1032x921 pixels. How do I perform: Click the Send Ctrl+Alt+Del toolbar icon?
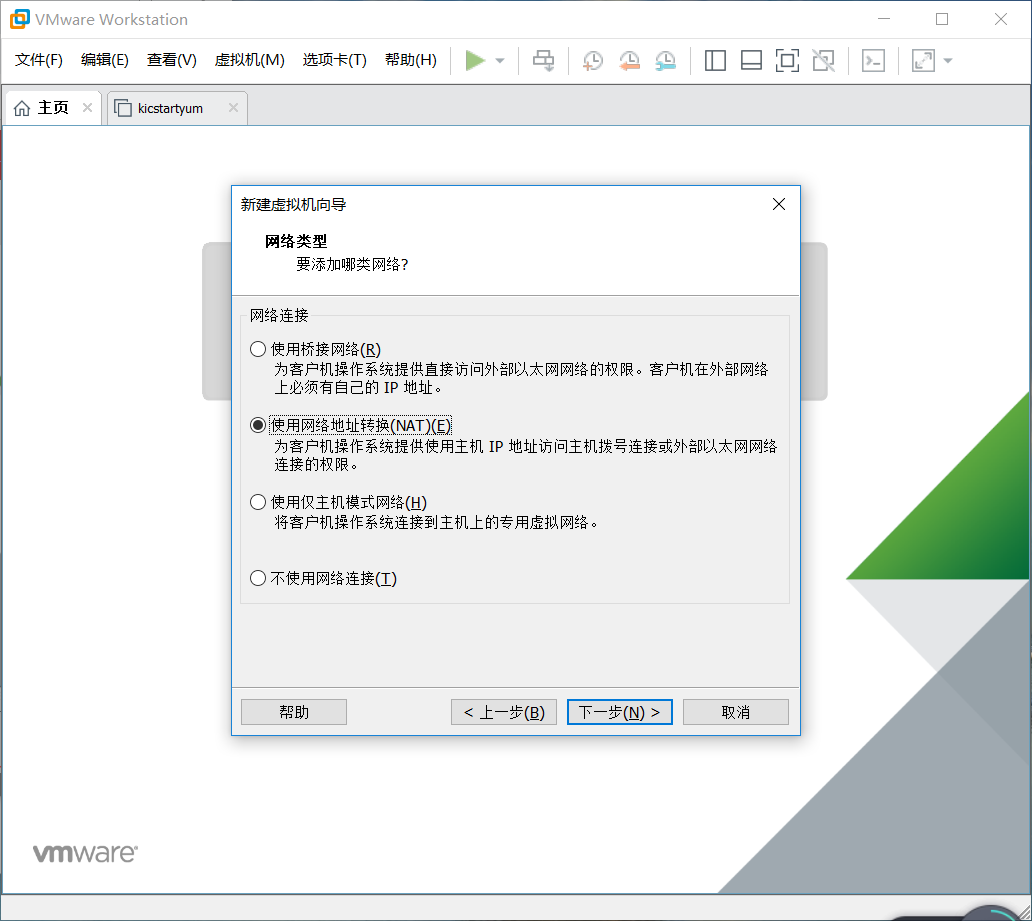click(x=544, y=61)
